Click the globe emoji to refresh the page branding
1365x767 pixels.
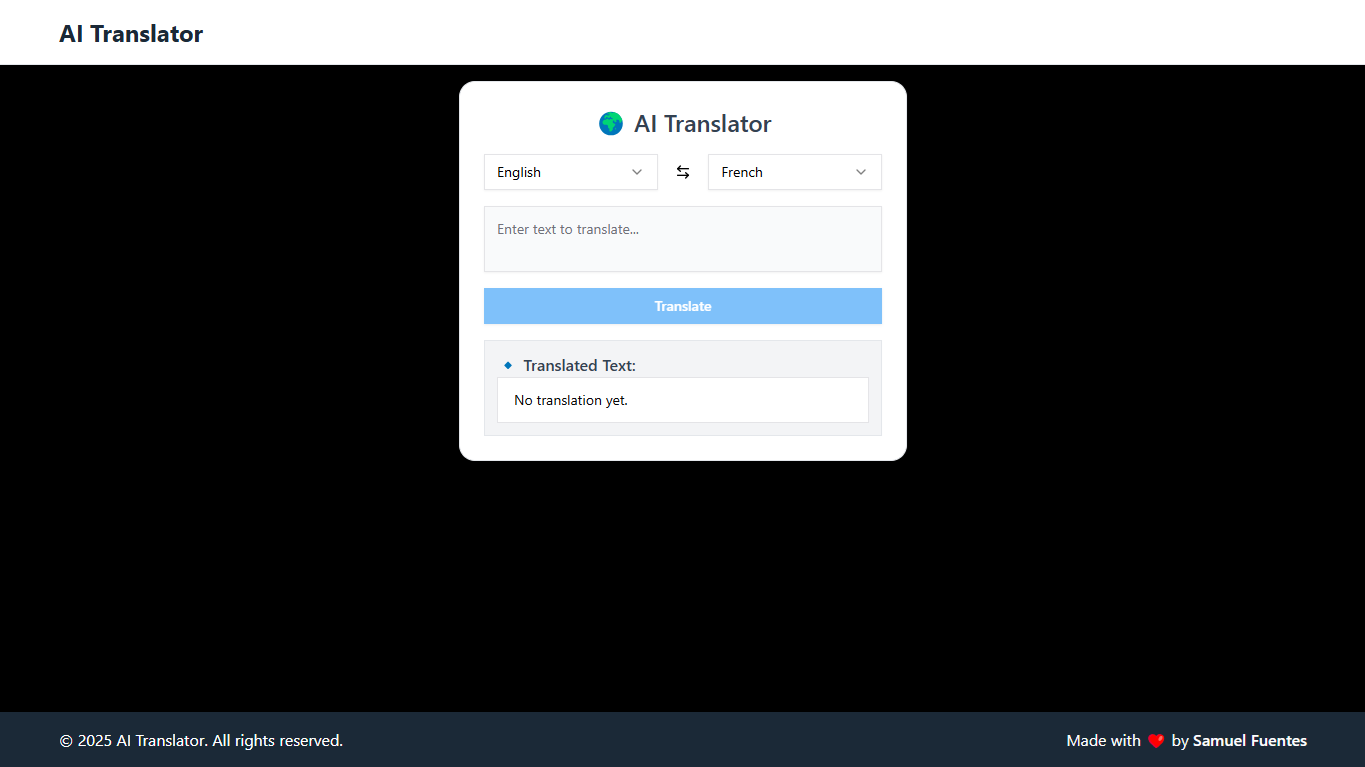610,123
